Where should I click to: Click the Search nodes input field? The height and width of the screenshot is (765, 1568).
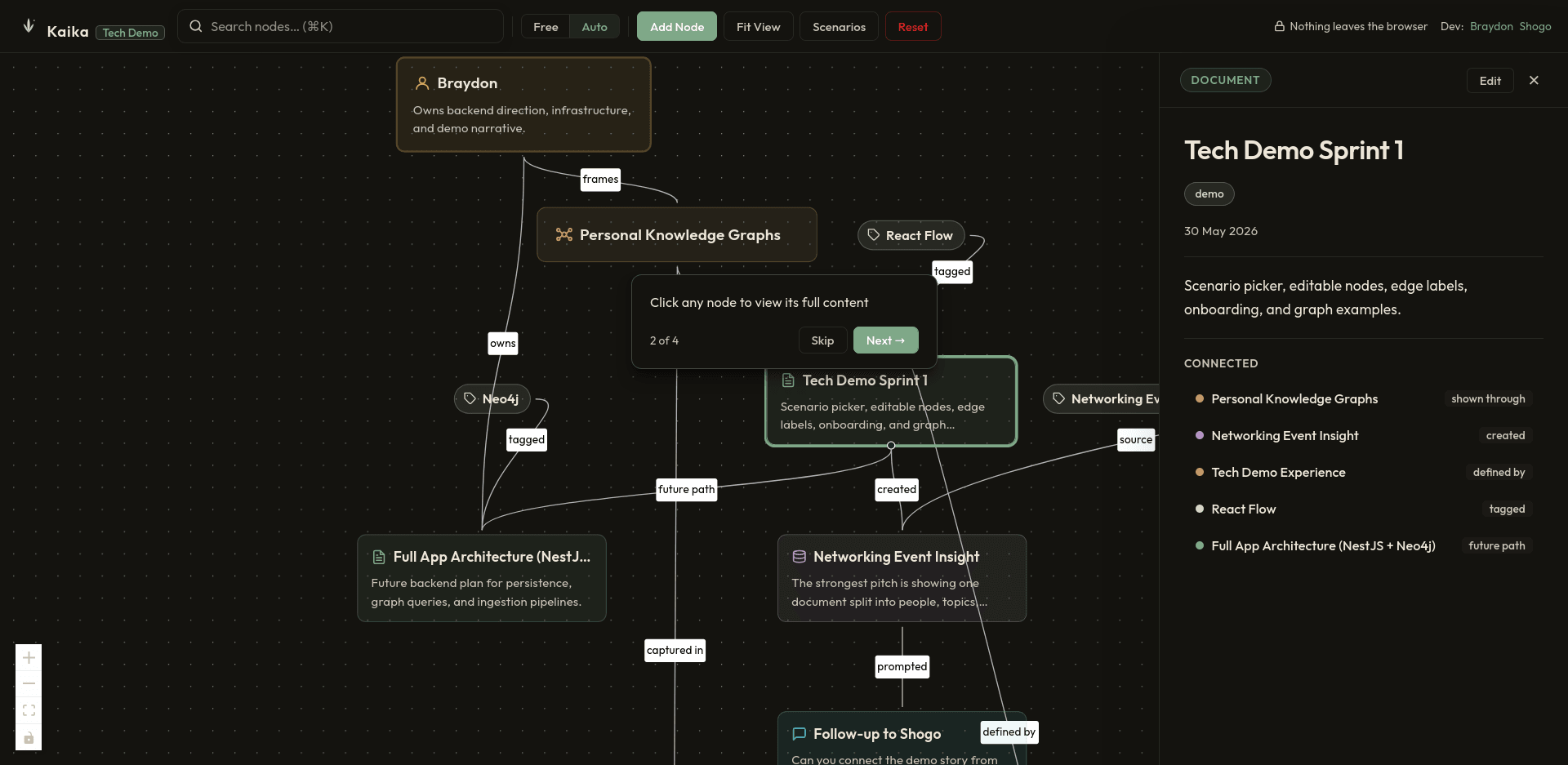tap(341, 26)
